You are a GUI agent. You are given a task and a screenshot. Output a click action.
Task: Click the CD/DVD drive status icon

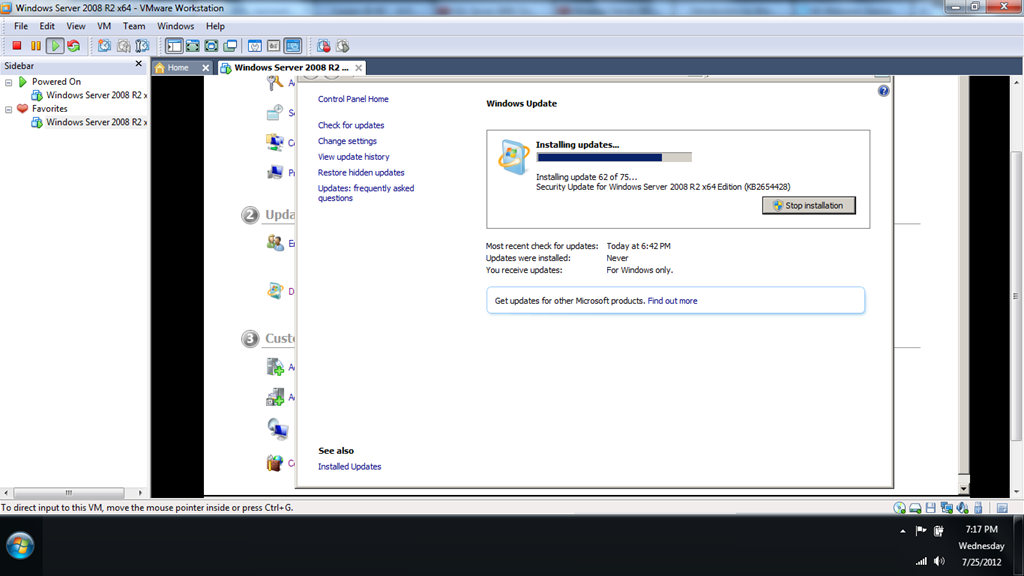click(x=899, y=508)
